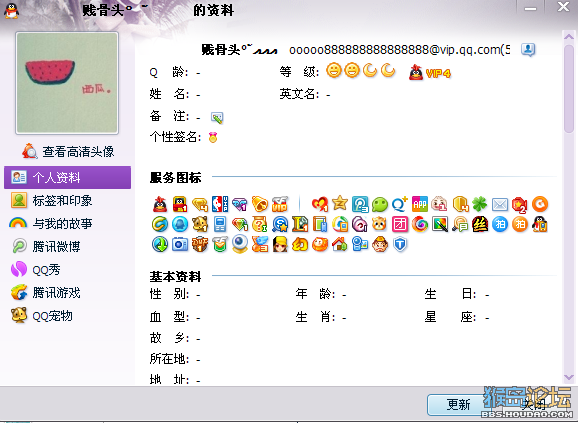This screenshot has width=578, height=423.
Task: Click the penguin holding phone icon
Action: (x=540, y=224)
